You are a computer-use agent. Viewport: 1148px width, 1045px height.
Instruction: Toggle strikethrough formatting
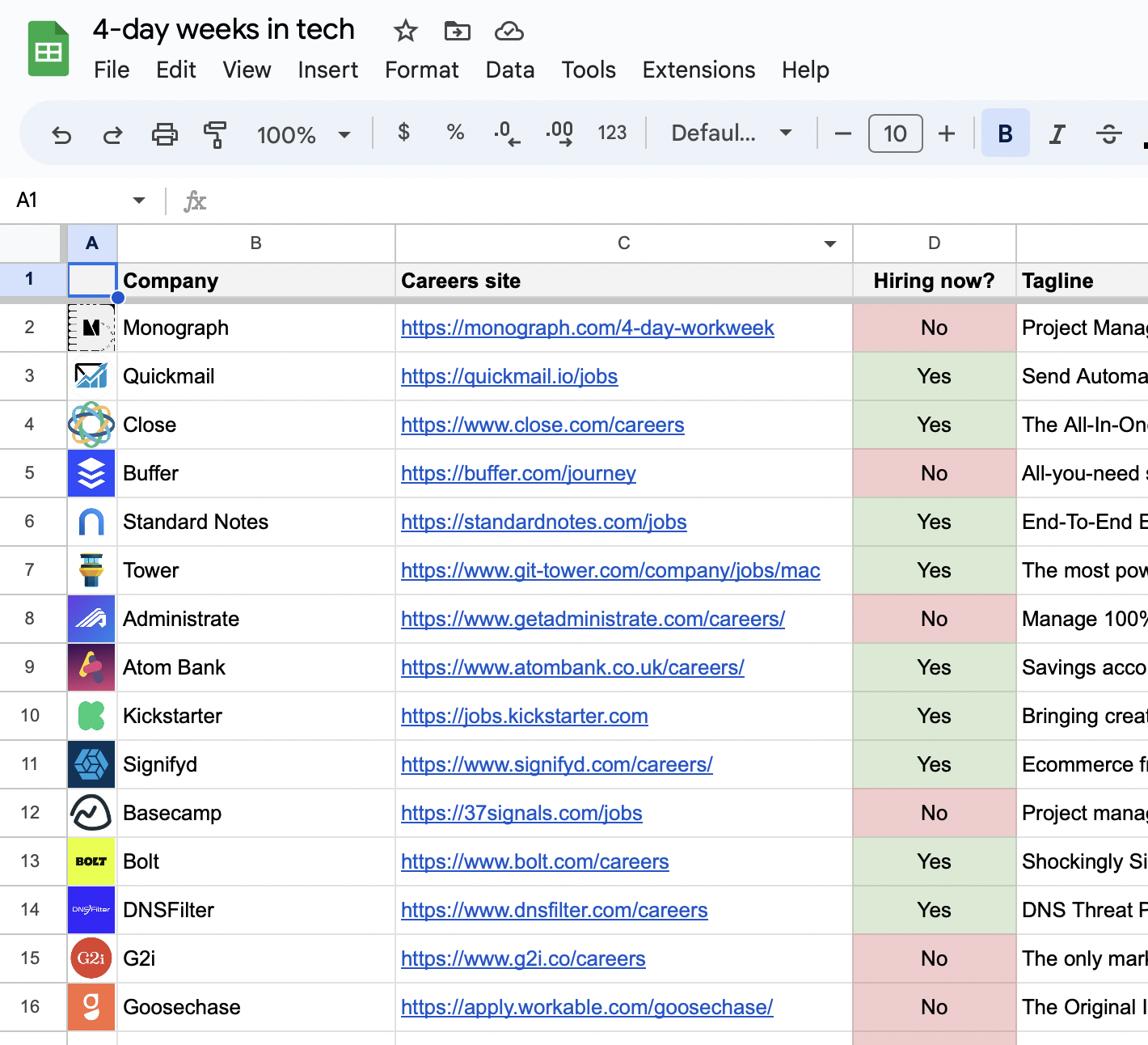[x=1108, y=133]
